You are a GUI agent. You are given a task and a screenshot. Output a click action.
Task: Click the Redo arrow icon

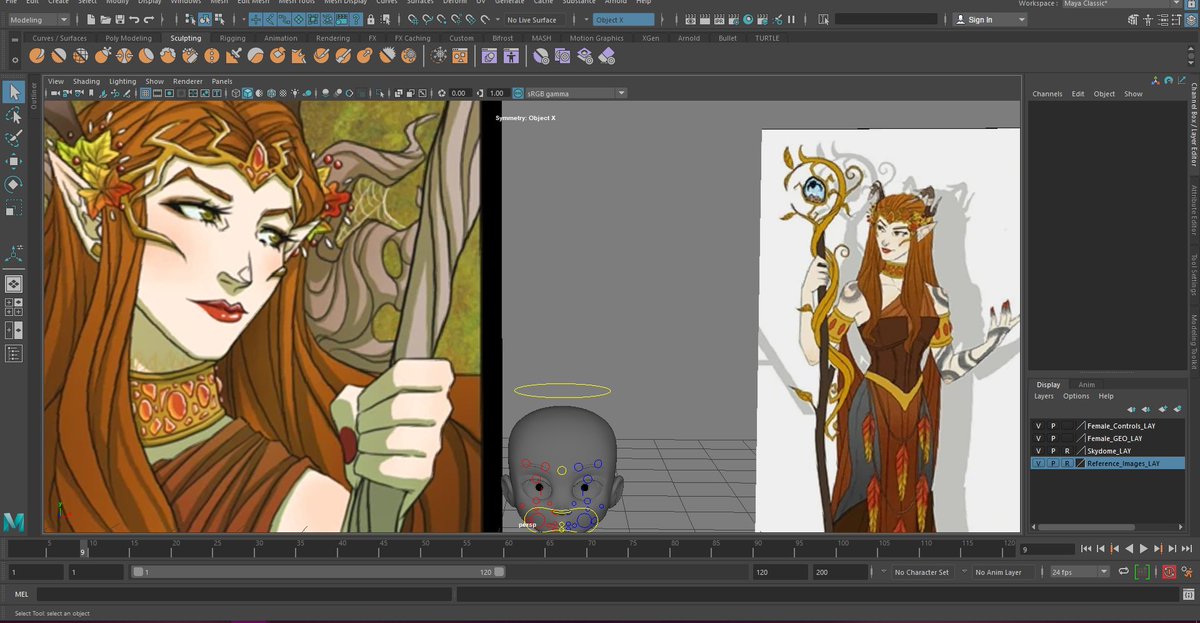pyautogui.click(x=149, y=20)
